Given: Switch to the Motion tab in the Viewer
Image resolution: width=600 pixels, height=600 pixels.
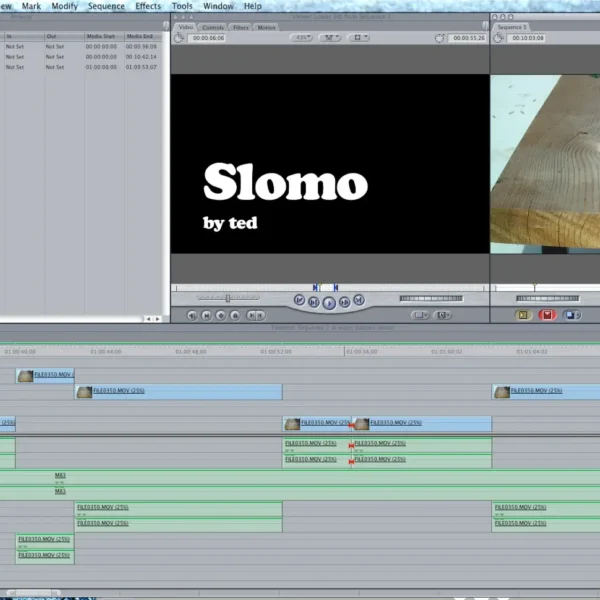Looking at the screenshot, I should click(267, 27).
